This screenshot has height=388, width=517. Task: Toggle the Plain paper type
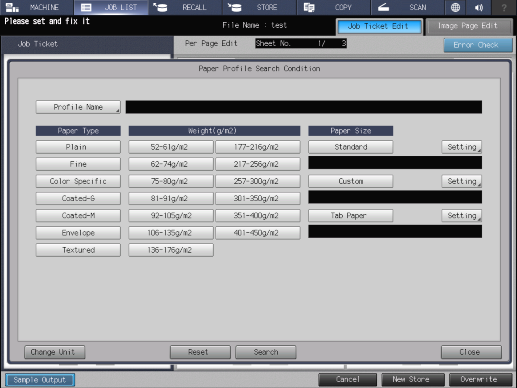[78, 147]
